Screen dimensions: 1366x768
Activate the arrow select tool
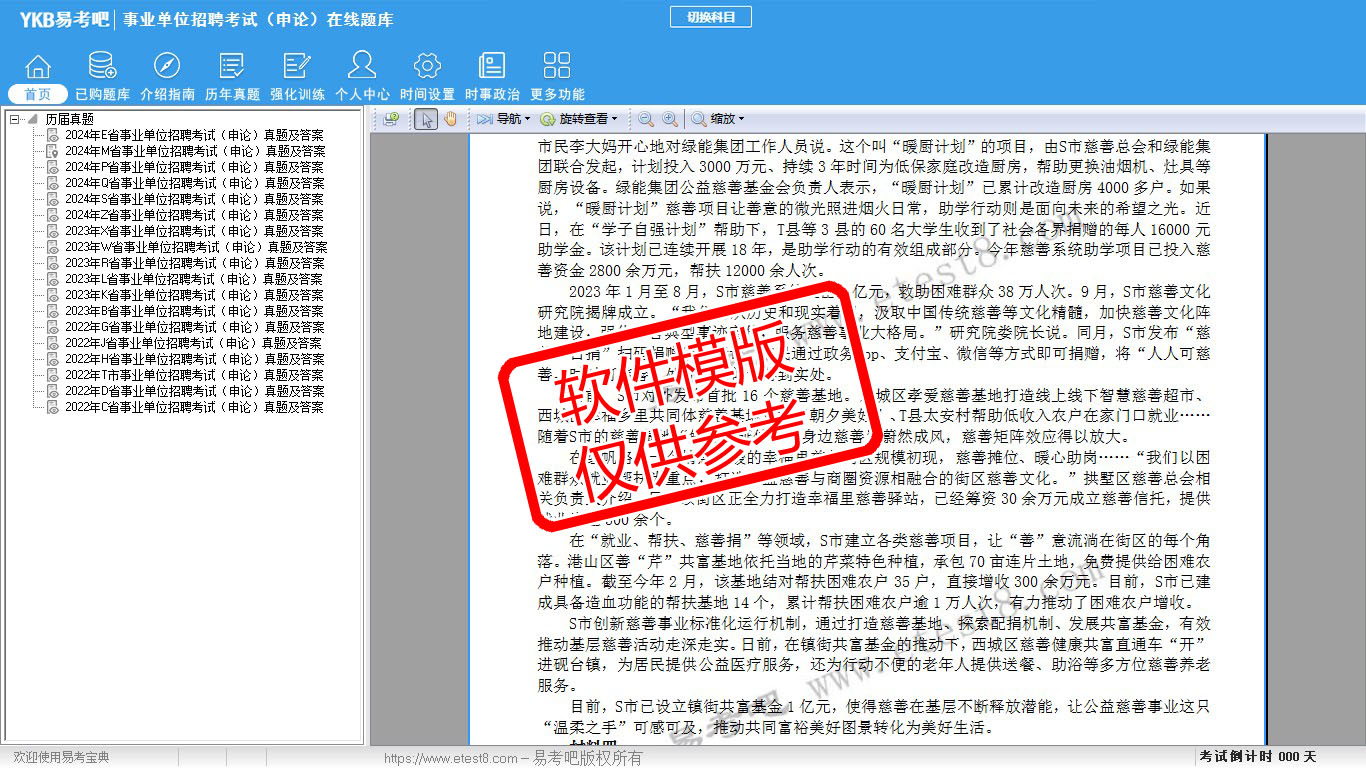pyautogui.click(x=426, y=119)
